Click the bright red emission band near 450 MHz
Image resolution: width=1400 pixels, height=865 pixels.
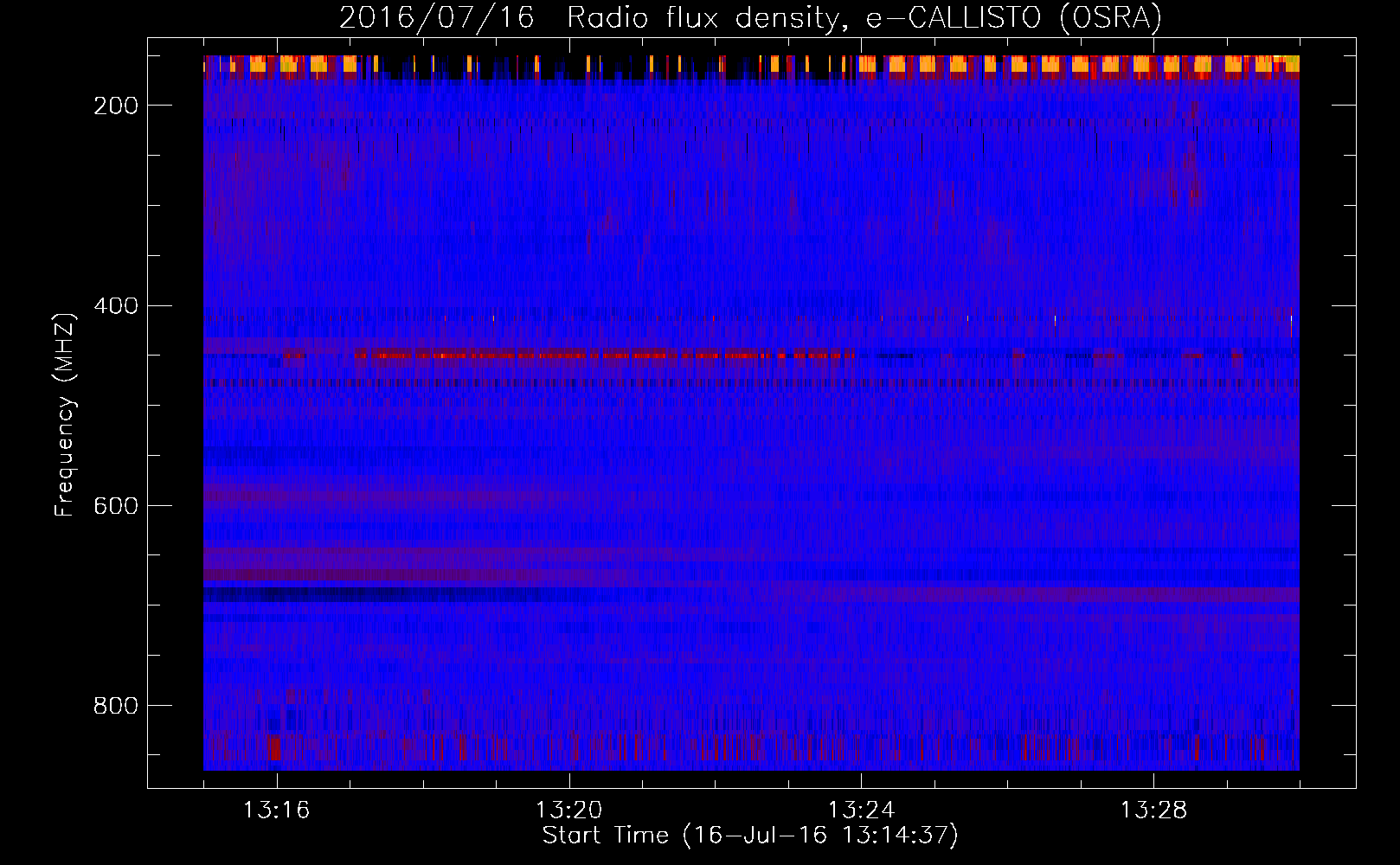(x=604, y=355)
